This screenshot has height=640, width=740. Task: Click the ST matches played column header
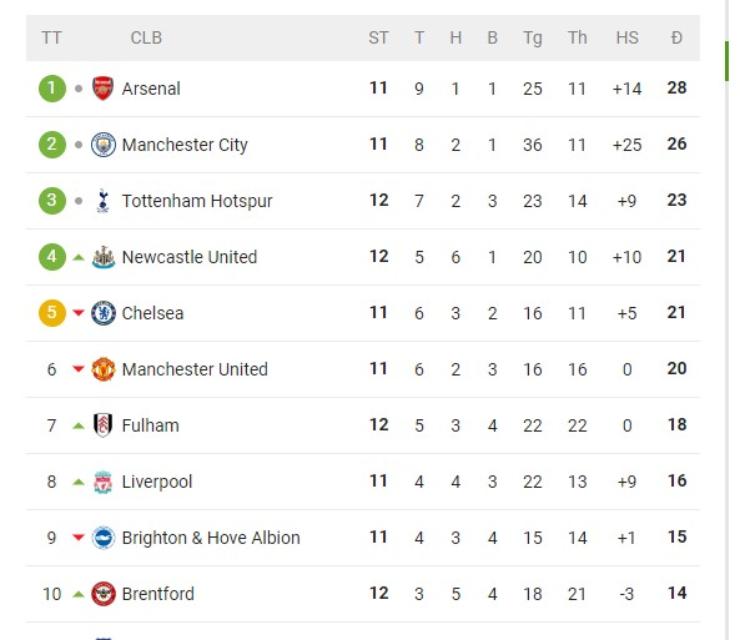[x=378, y=38]
